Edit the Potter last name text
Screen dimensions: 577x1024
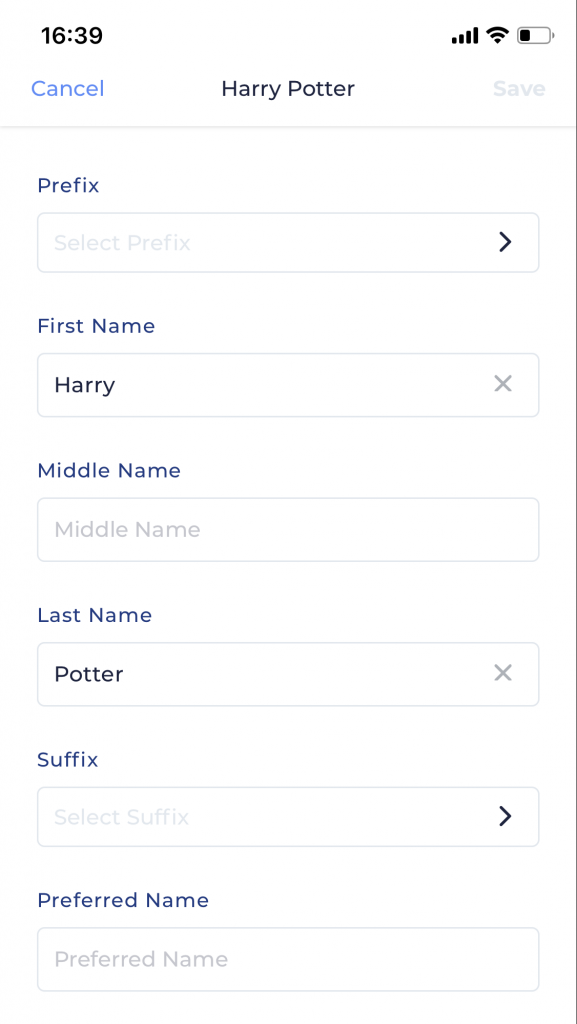(89, 674)
